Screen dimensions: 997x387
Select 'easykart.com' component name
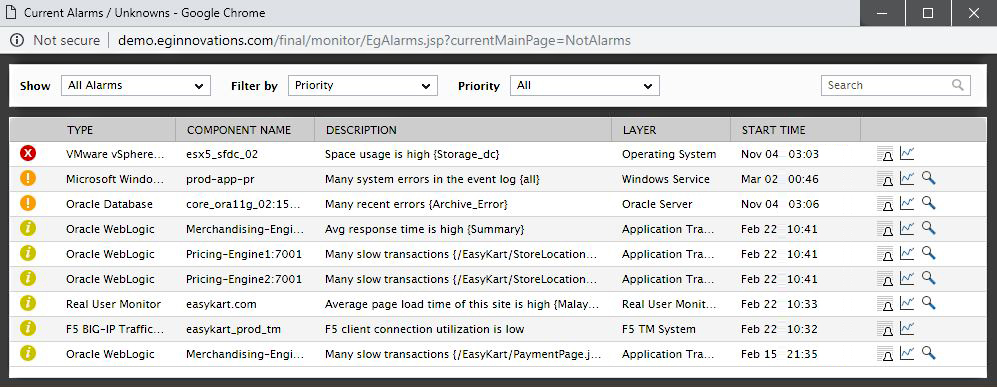[221, 304]
